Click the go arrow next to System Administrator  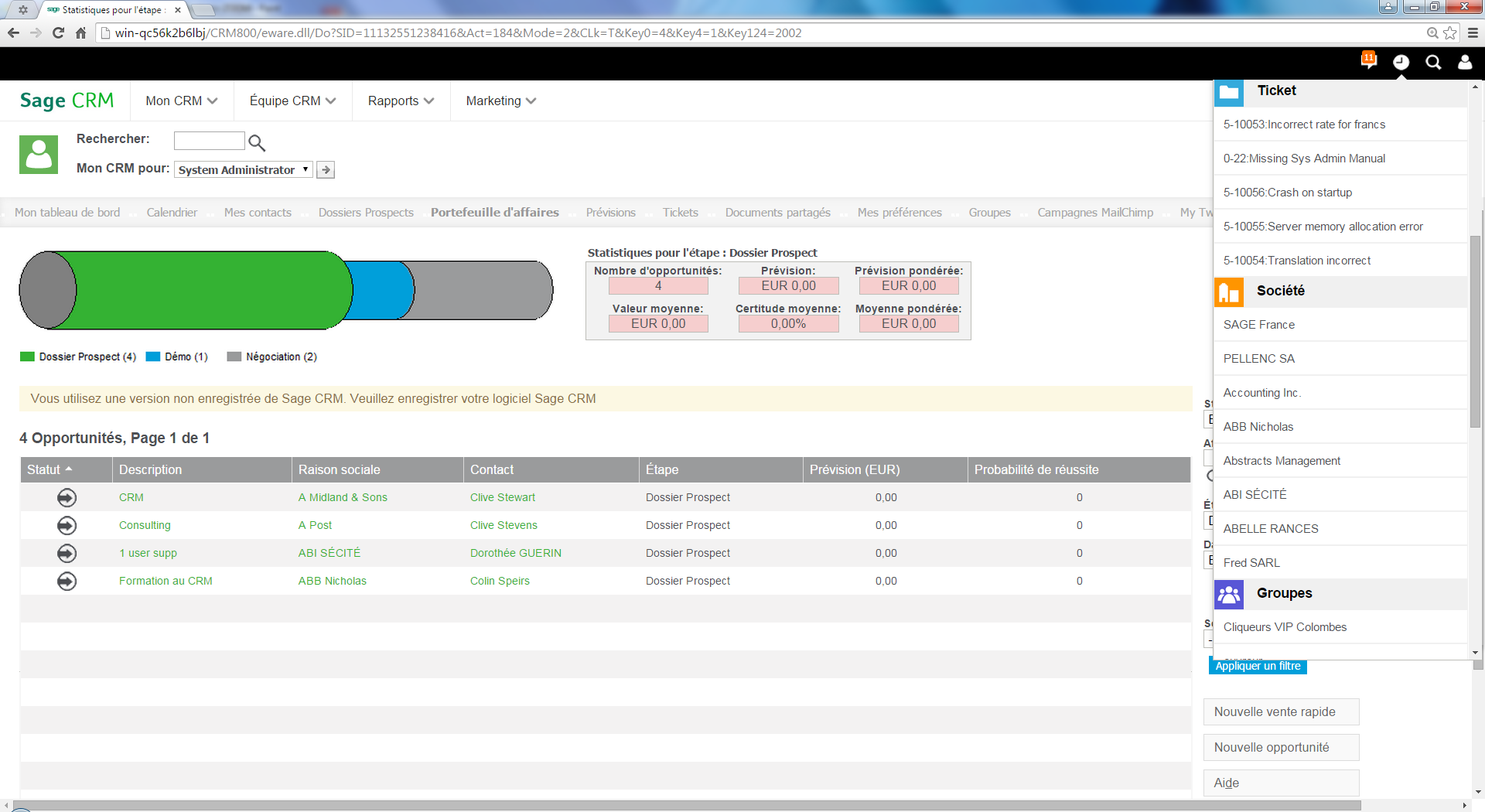click(x=326, y=169)
